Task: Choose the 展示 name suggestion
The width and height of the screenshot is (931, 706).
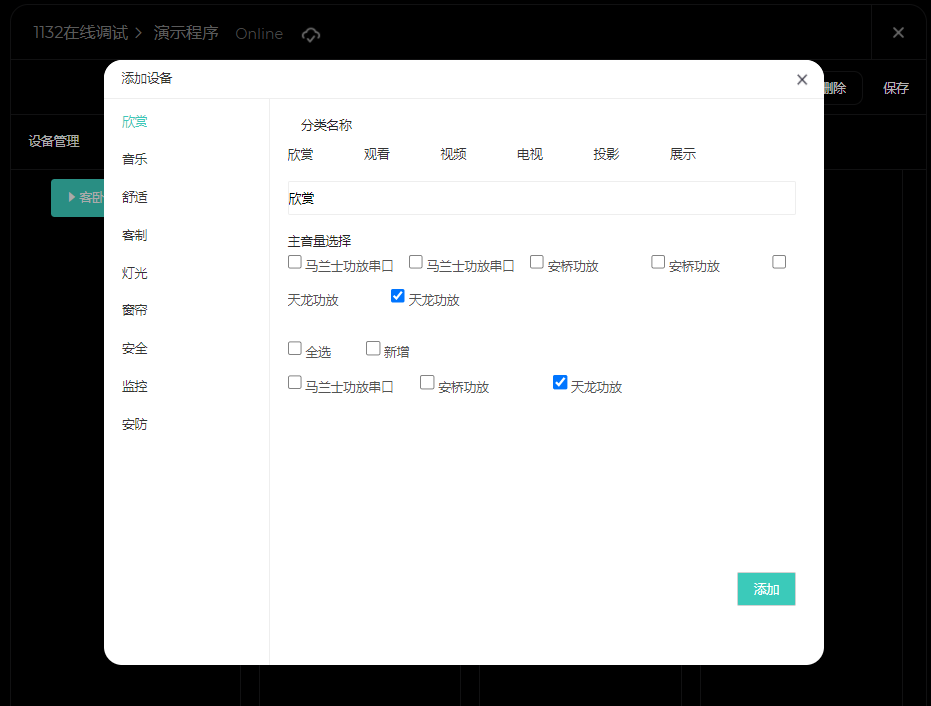Action: tap(683, 154)
